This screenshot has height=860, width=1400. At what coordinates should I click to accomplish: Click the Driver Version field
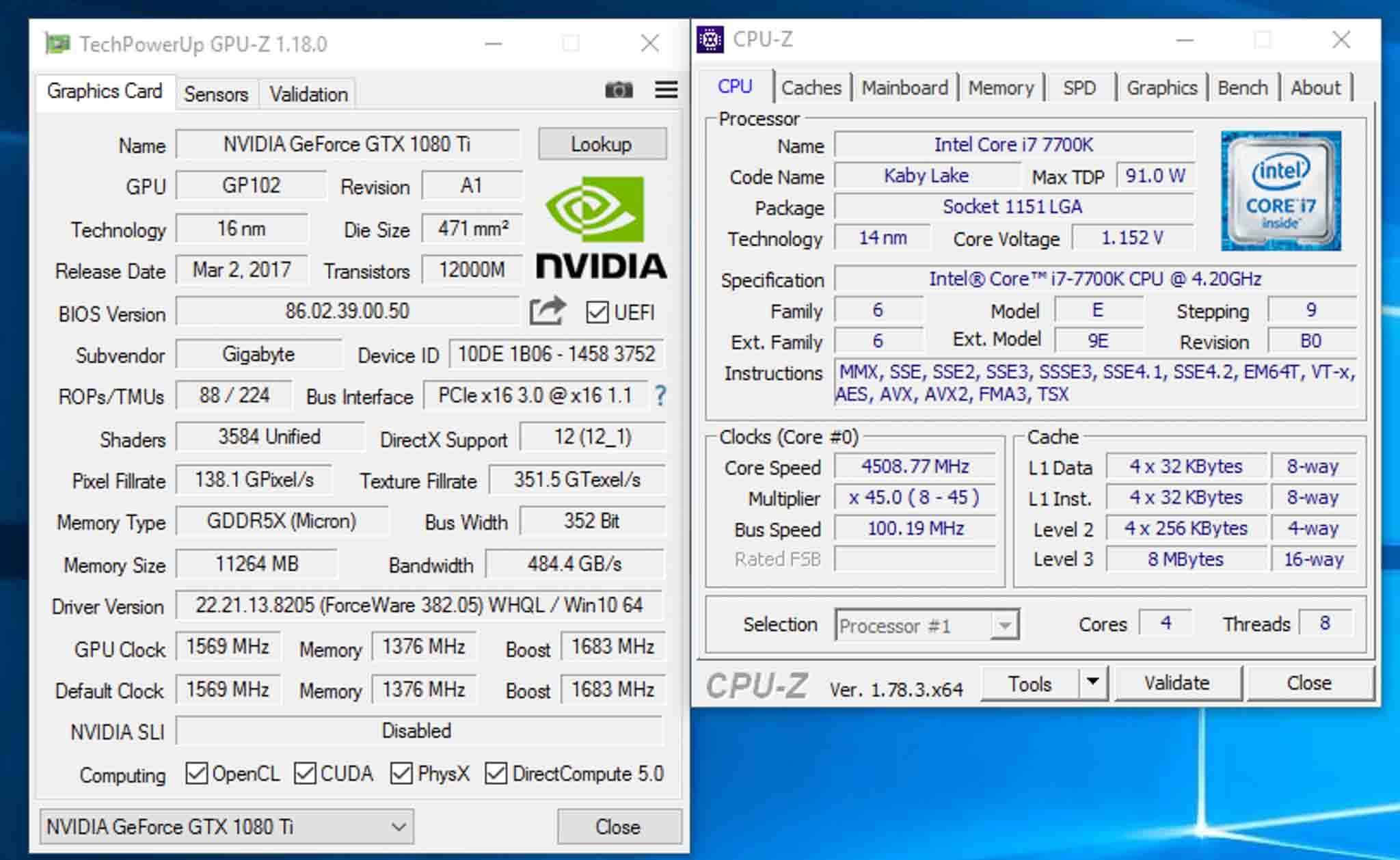(419, 605)
